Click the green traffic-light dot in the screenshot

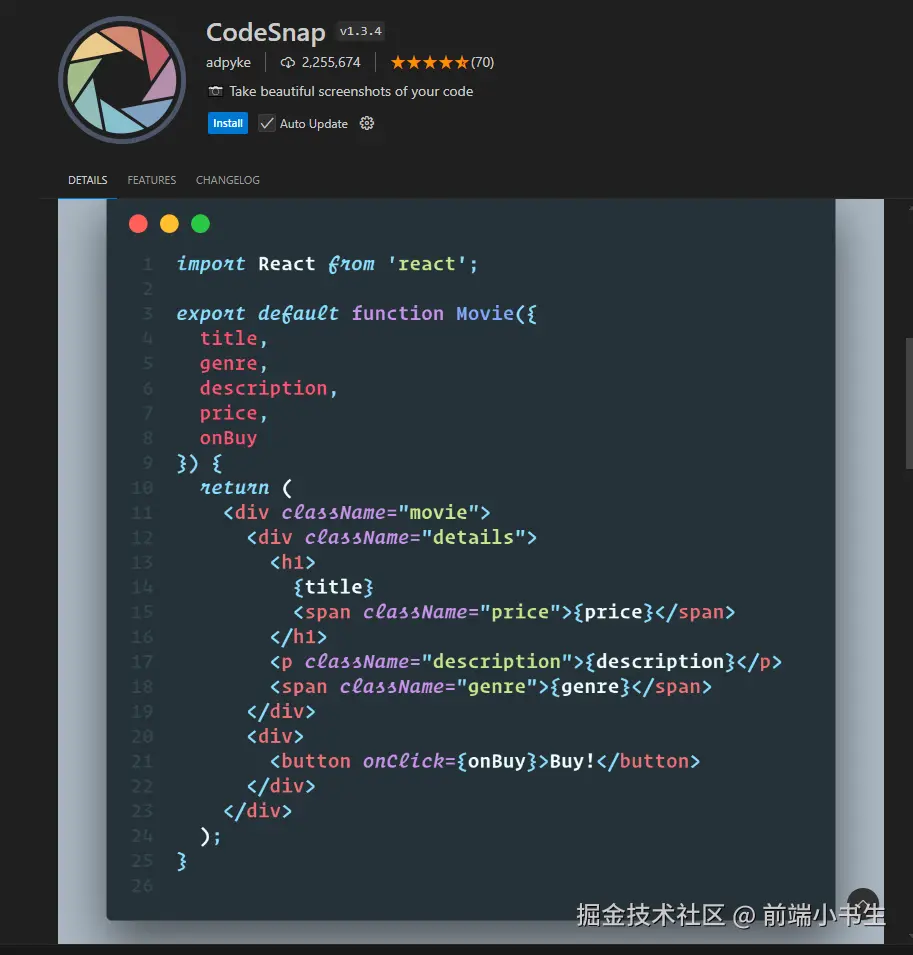pyautogui.click(x=200, y=224)
